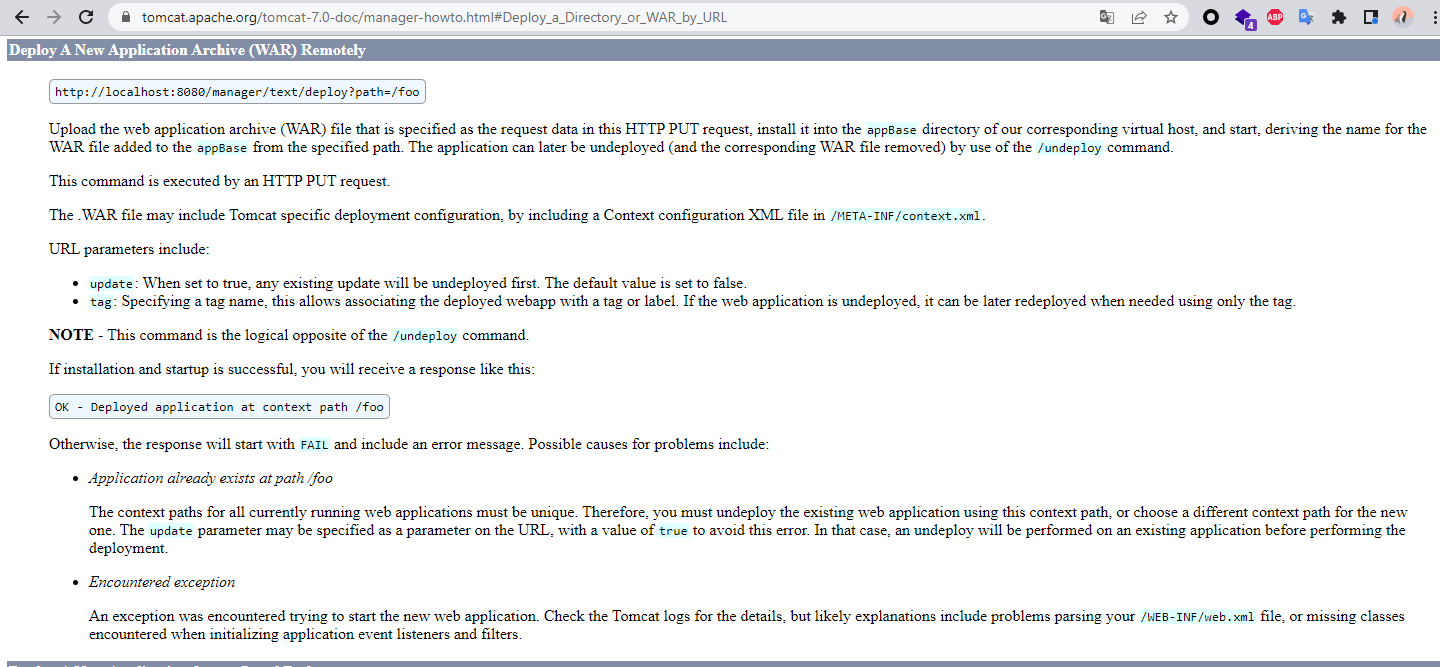Click the 'Encountered exception' bullet text
Image resolution: width=1440 pixels, height=667 pixels.
pyautogui.click(x=162, y=582)
